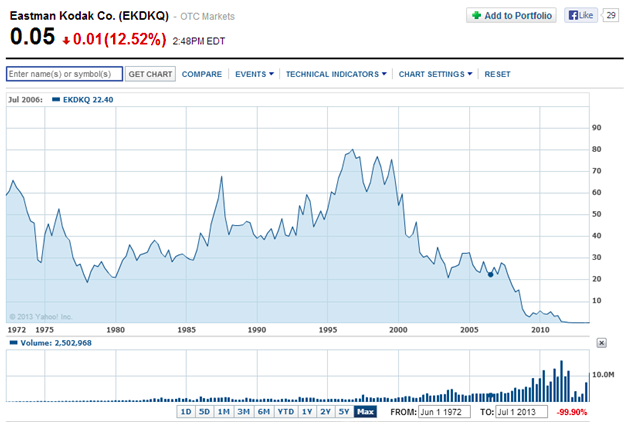Open the CHART SETTINGS dropdown
Screen dimensions: 628x424
(435, 74)
